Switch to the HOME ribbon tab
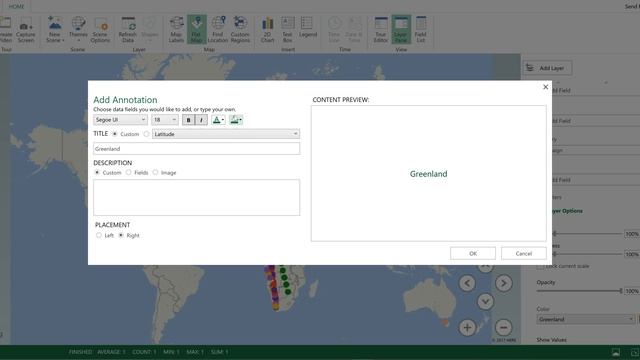 pos(17,6)
